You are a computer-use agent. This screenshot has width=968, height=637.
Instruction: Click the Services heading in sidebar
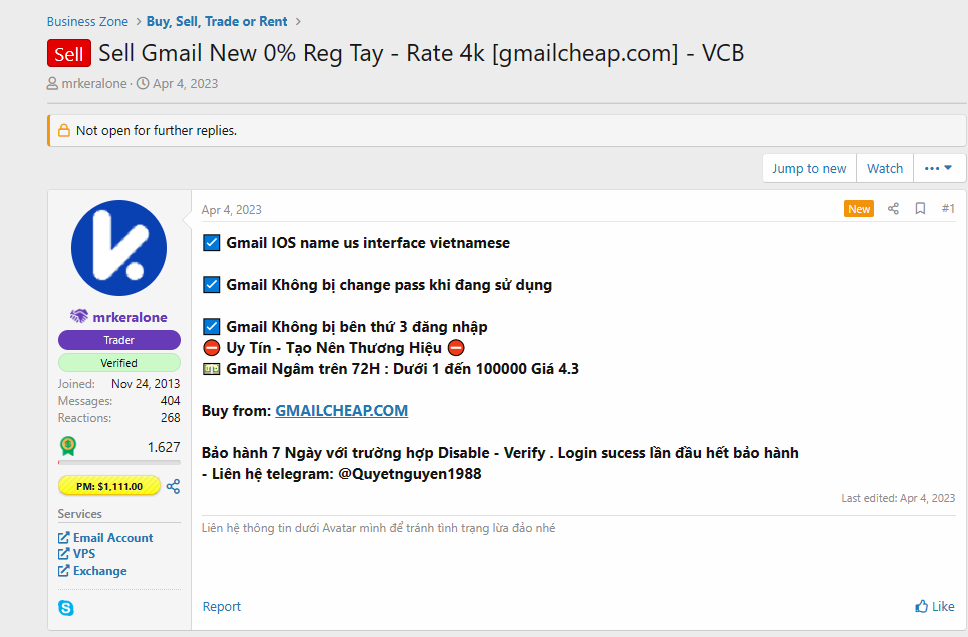(x=80, y=514)
